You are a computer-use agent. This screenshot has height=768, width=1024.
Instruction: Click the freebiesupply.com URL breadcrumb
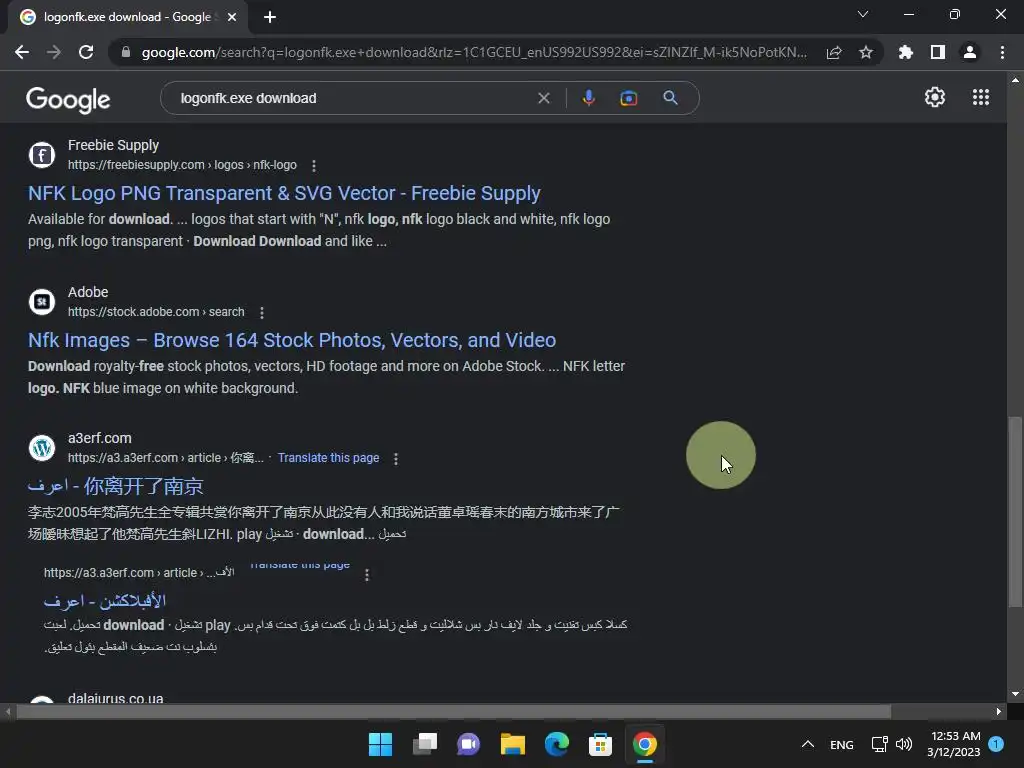coord(182,165)
